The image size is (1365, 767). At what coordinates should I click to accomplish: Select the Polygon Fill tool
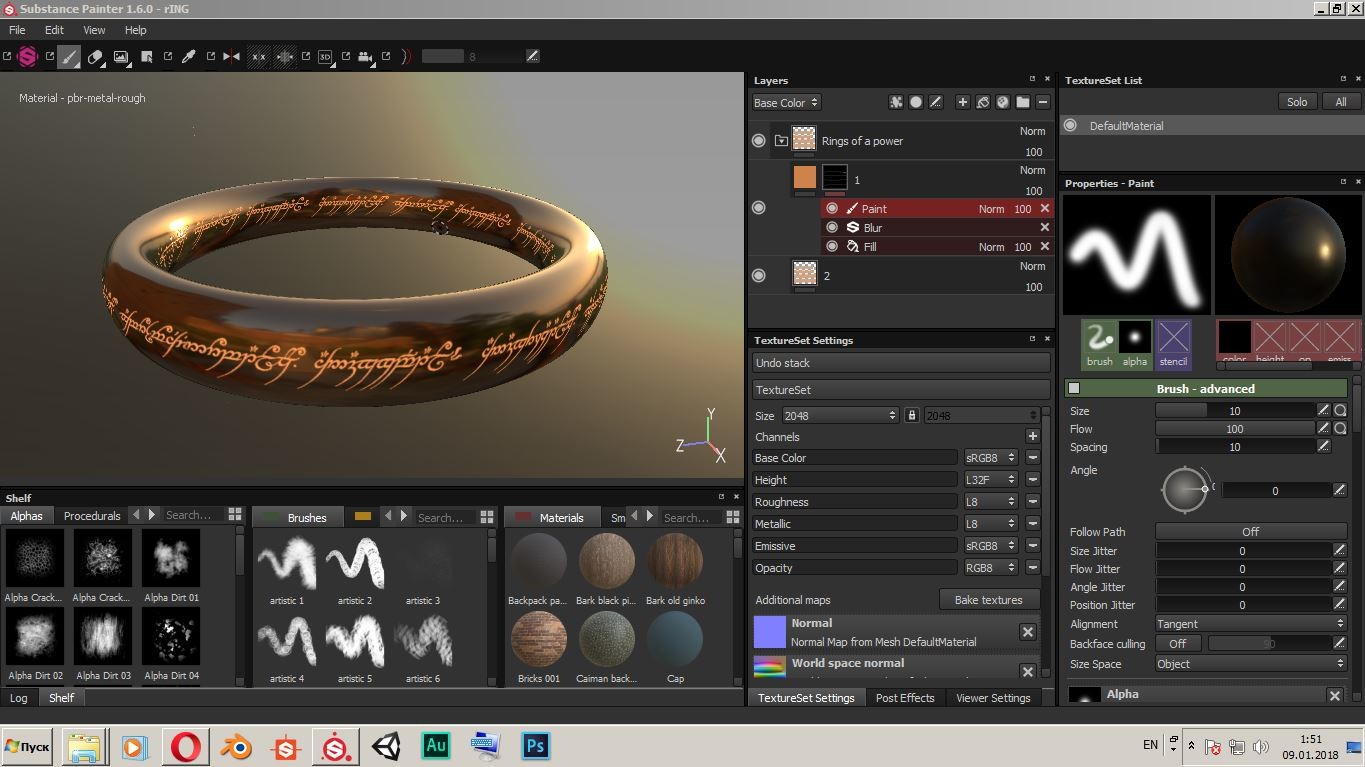coord(147,57)
